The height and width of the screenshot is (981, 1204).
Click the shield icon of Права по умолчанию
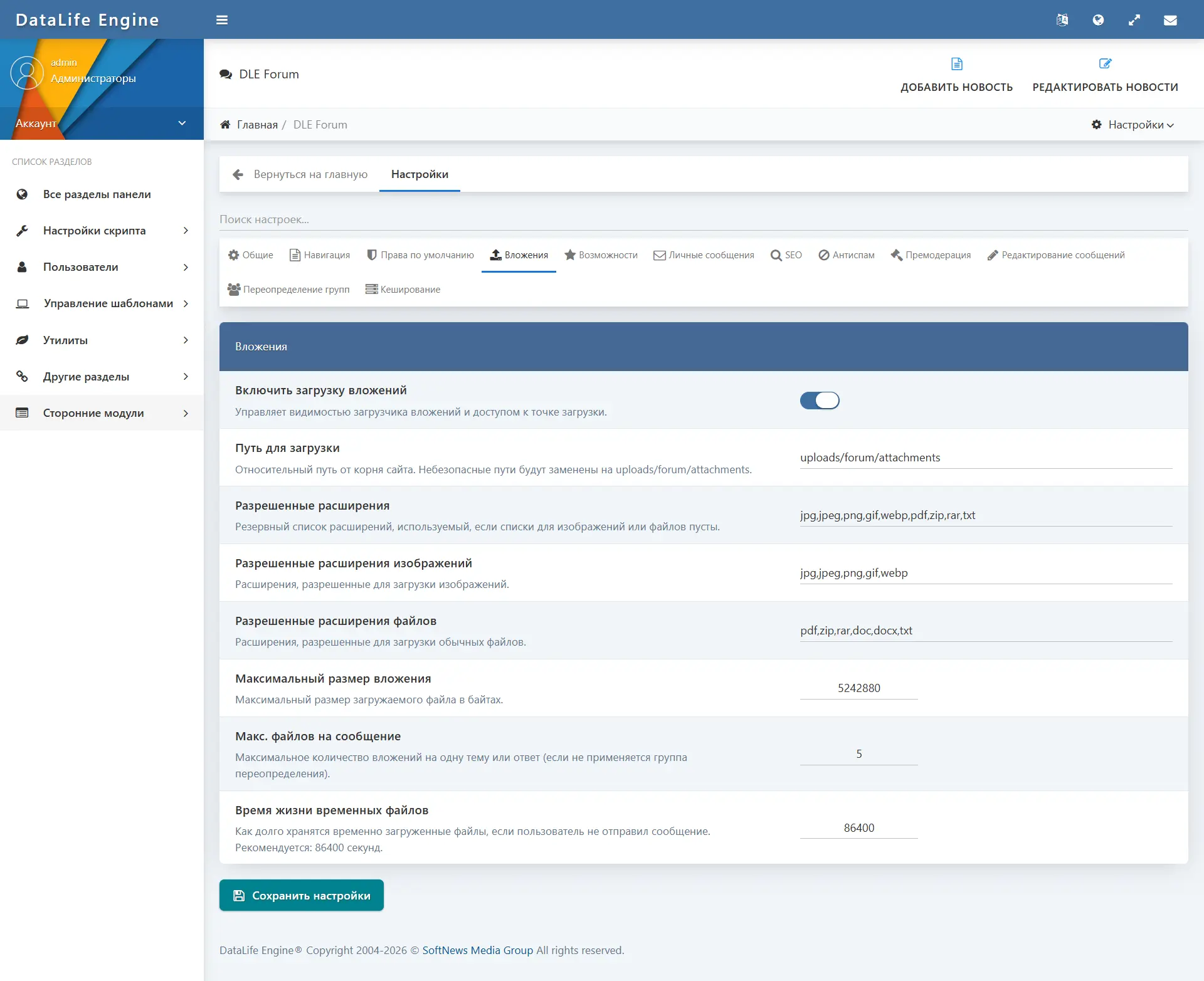[372, 254]
